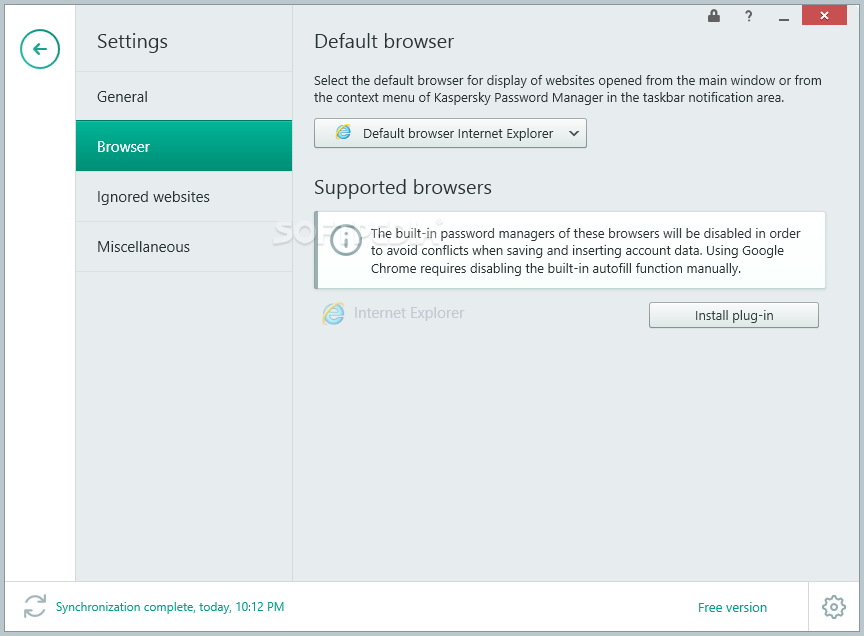Go back using the circular arrow button
The width and height of the screenshot is (864, 636).
click(x=40, y=49)
